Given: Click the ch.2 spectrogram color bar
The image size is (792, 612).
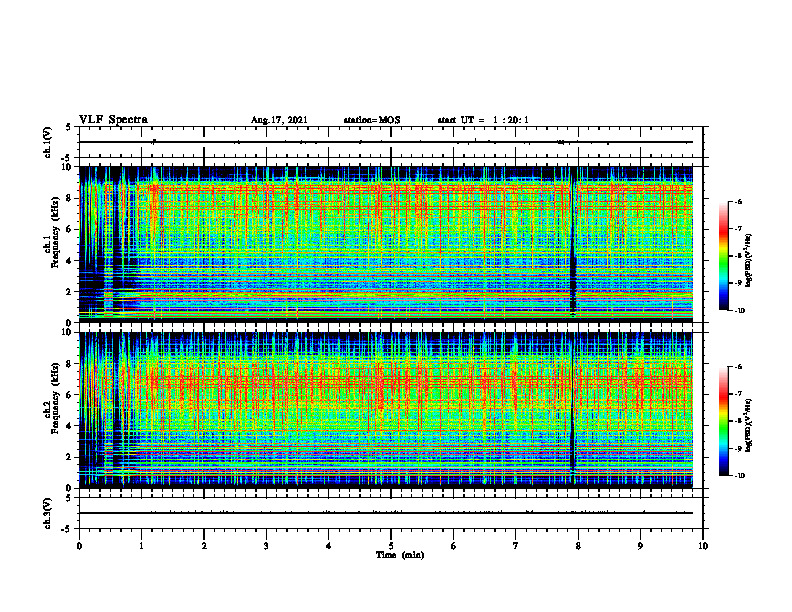Looking at the screenshot, I should pos(724,421).
